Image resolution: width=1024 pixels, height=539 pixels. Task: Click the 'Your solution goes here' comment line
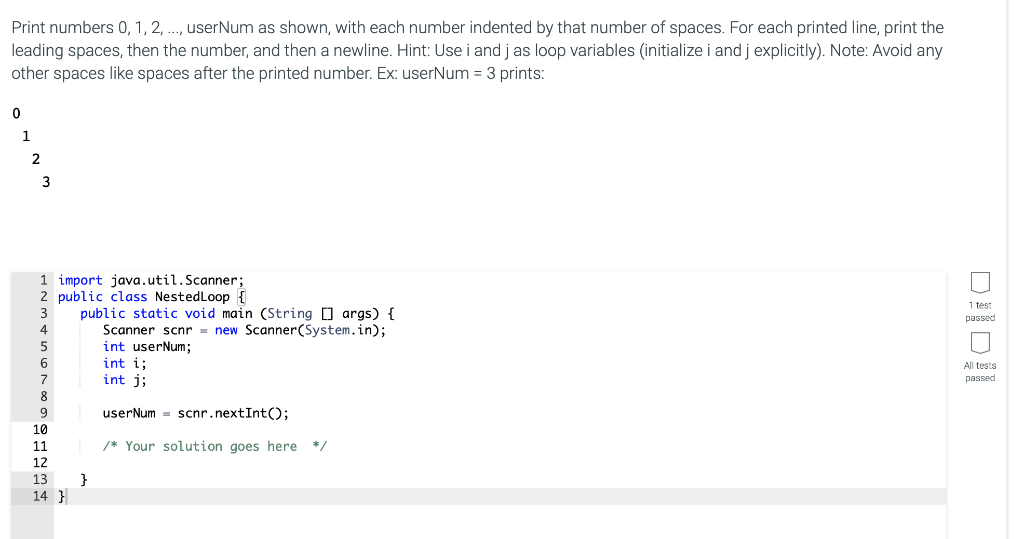(215, 446)
